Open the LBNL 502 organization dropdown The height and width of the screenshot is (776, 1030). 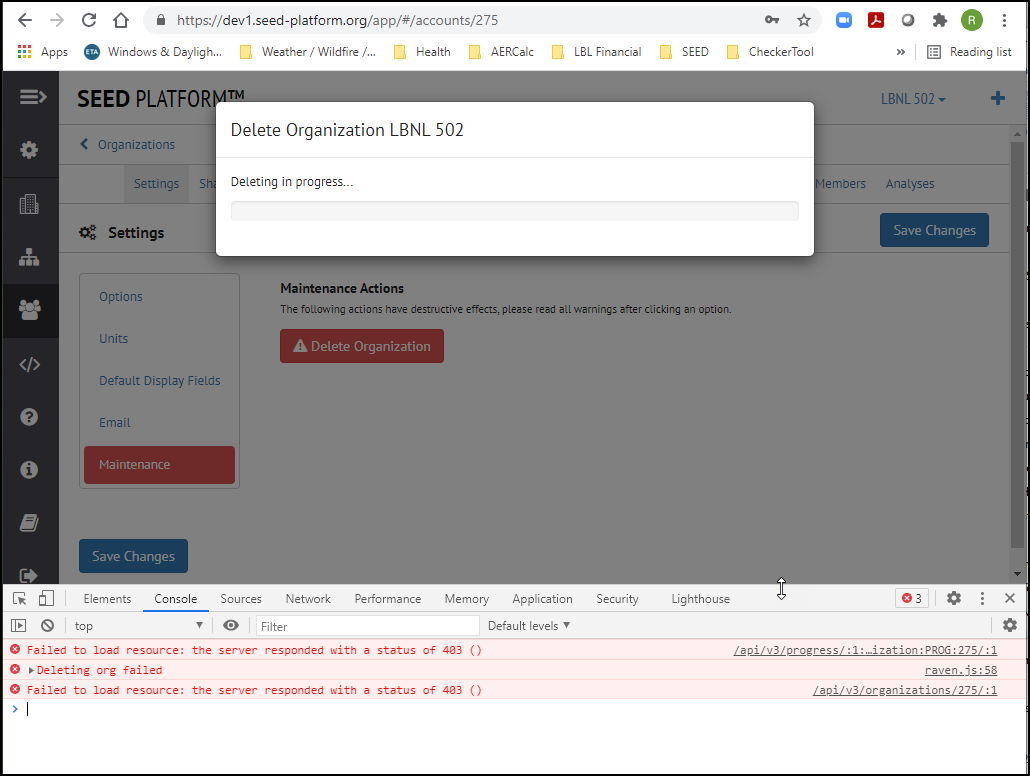point(912,98)
